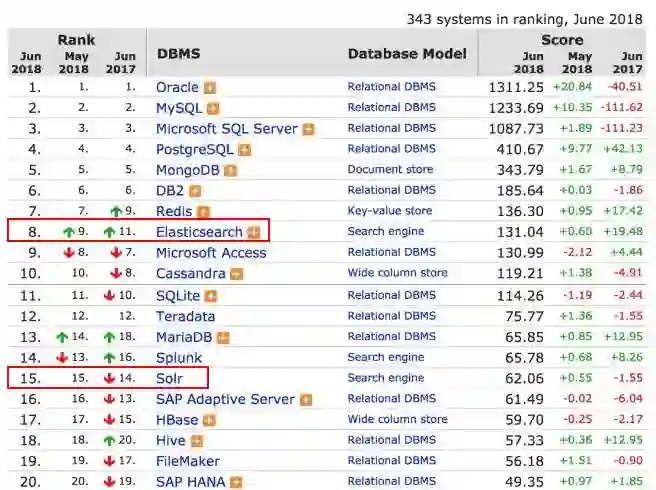Follow the HBase link

point(177,420)
